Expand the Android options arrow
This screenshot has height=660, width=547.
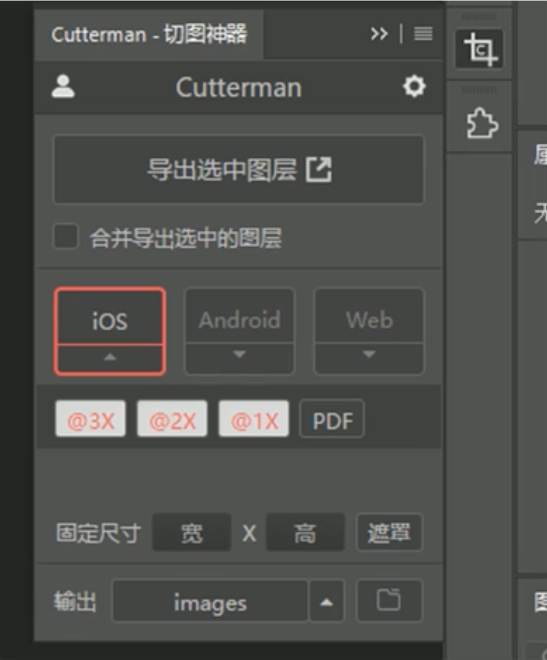pyautogui.click(x=239, y=358)
